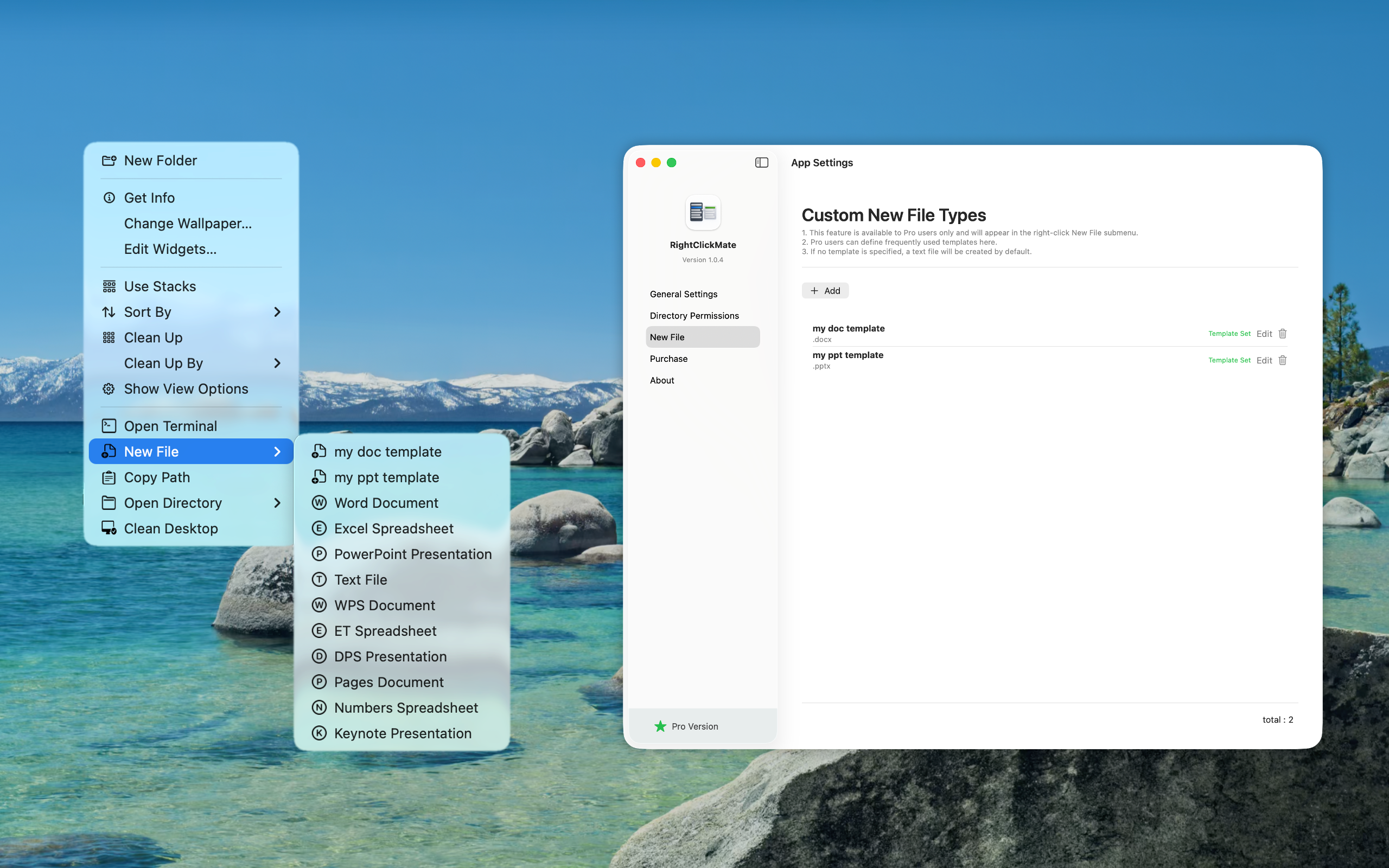Image resolution: width=1389 pixels, height=868 pixels.
Task: Open General Settings in sidebar
Action: pos(703,294)
